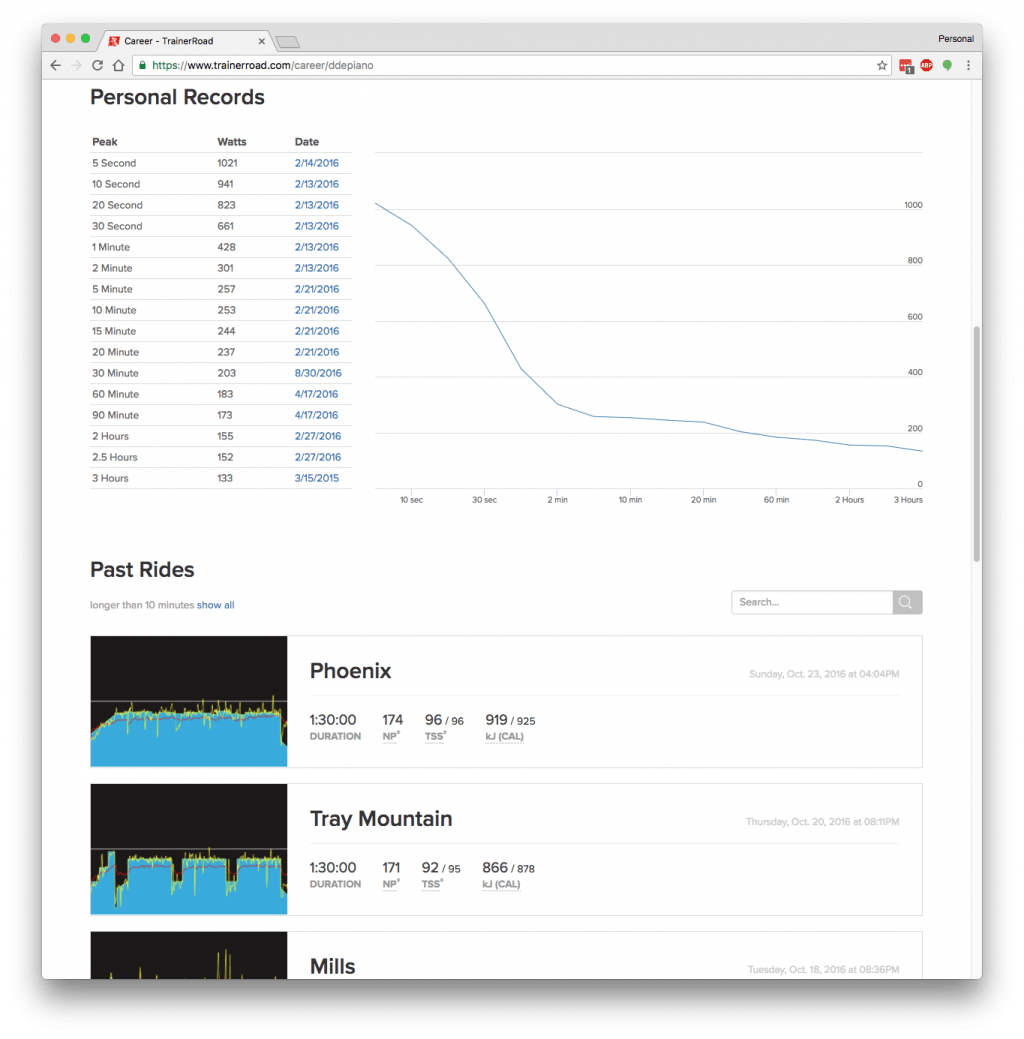Open the Tray Mountain ride title
This screenshot has width=1024, height=1039.
click(x=381, y=819)
